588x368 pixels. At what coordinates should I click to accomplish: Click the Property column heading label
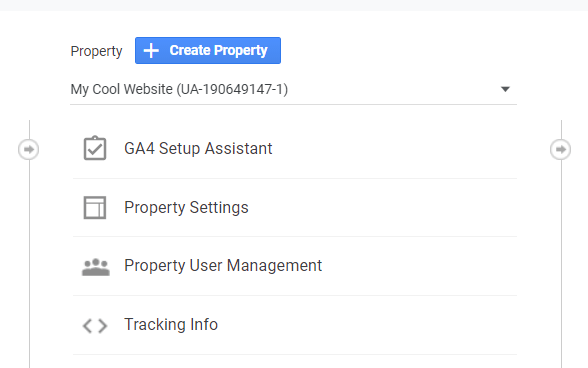point(96,51)
